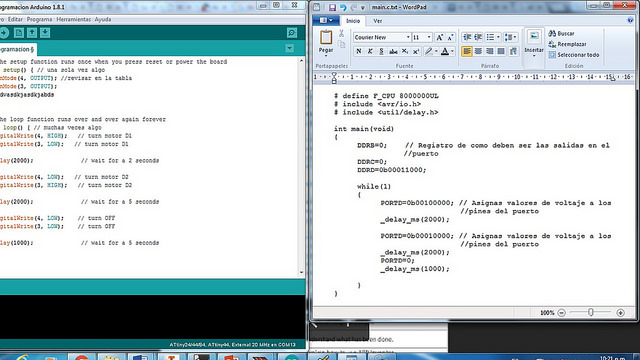Open the Courier New font family dropdown
640x360 pixels.
[408, 37]
